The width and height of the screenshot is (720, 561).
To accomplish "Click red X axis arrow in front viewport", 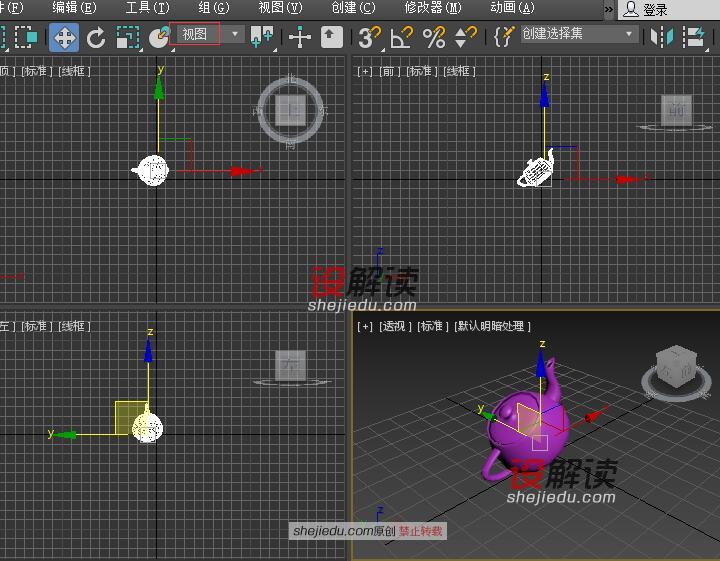I will [626, 180].
